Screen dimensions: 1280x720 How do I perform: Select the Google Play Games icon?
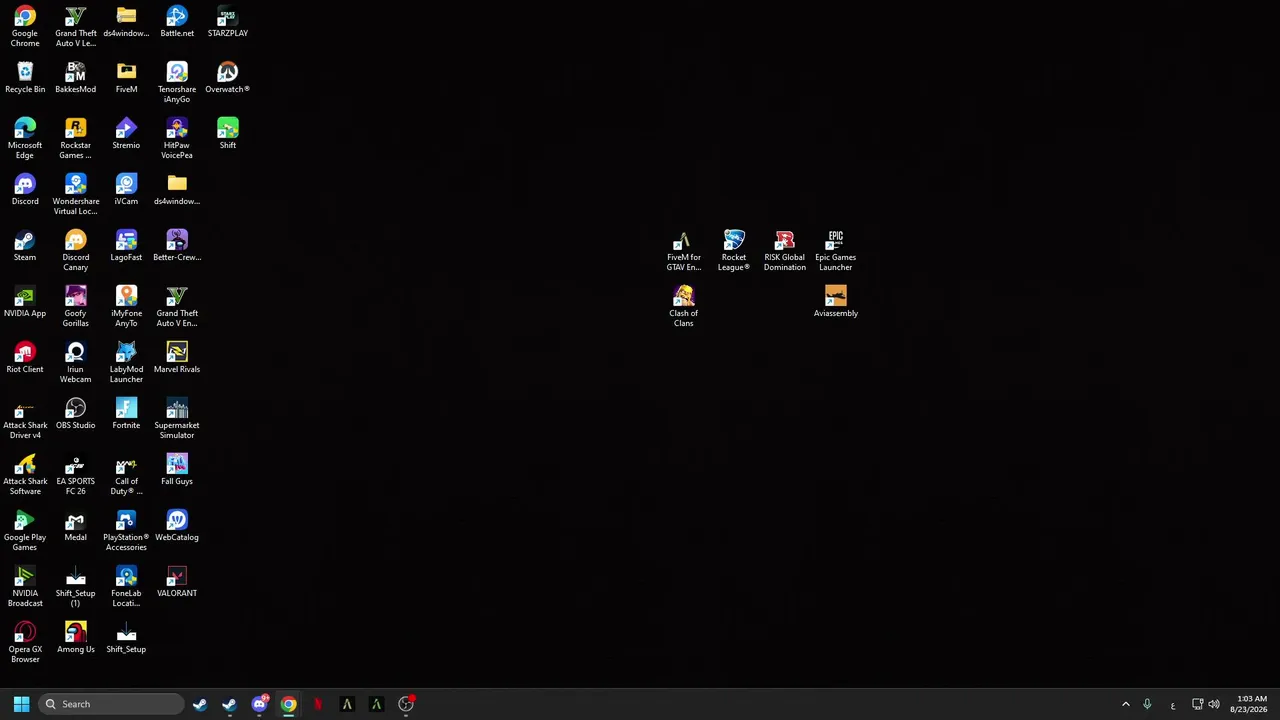25,531
